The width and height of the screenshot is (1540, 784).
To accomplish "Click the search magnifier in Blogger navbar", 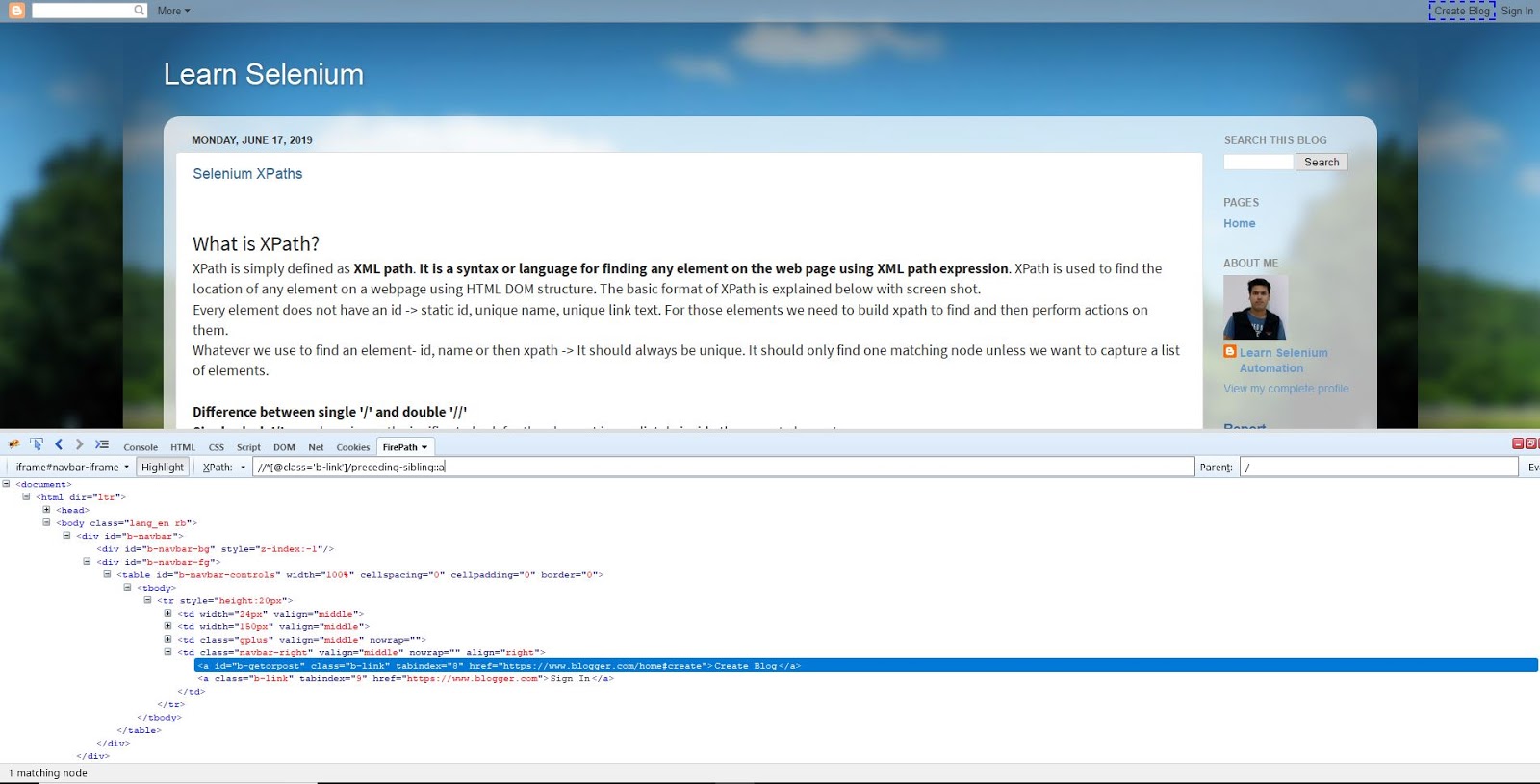I will 140,11.
